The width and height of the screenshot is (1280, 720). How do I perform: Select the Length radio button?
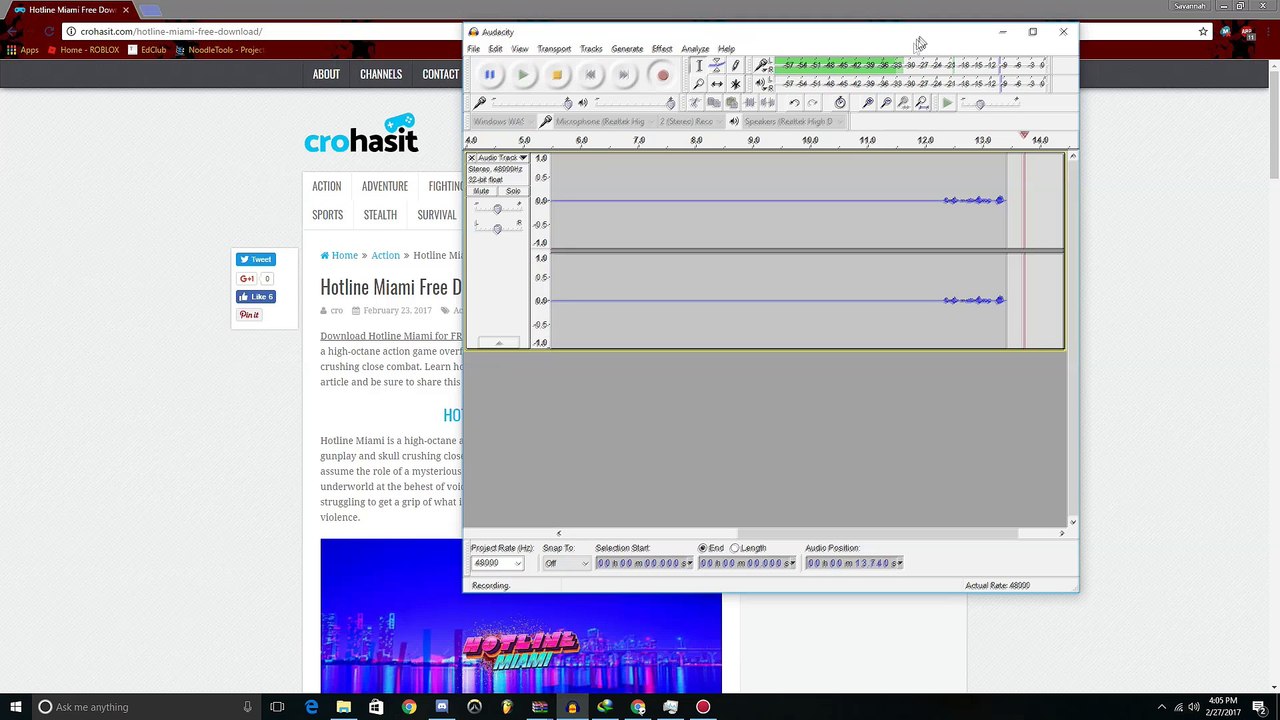tap(735, 548)
